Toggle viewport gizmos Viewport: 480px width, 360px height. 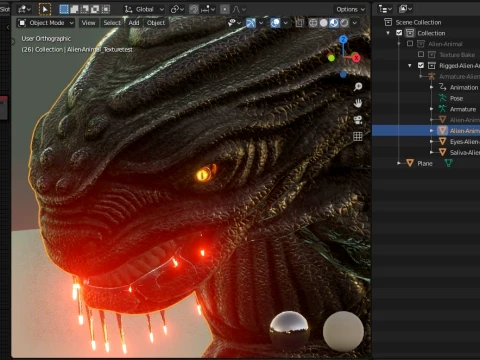point(251,23)
